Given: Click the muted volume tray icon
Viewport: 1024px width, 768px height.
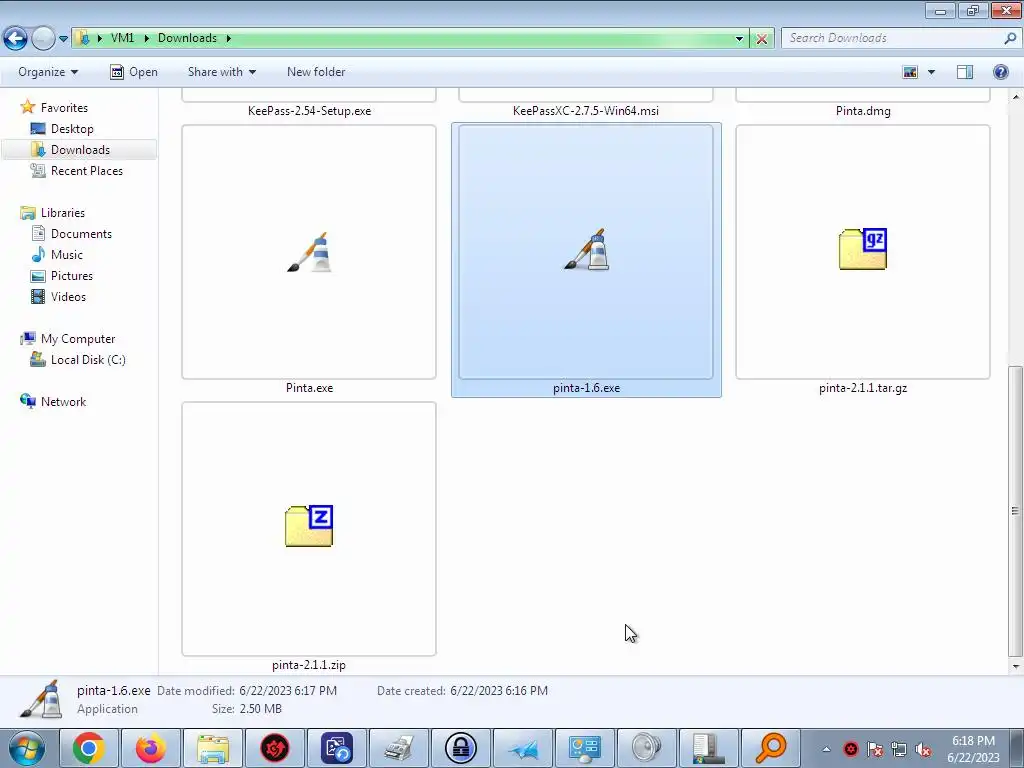Looking at the screenshot, I should pyautogui.click(x=923, y=750).
